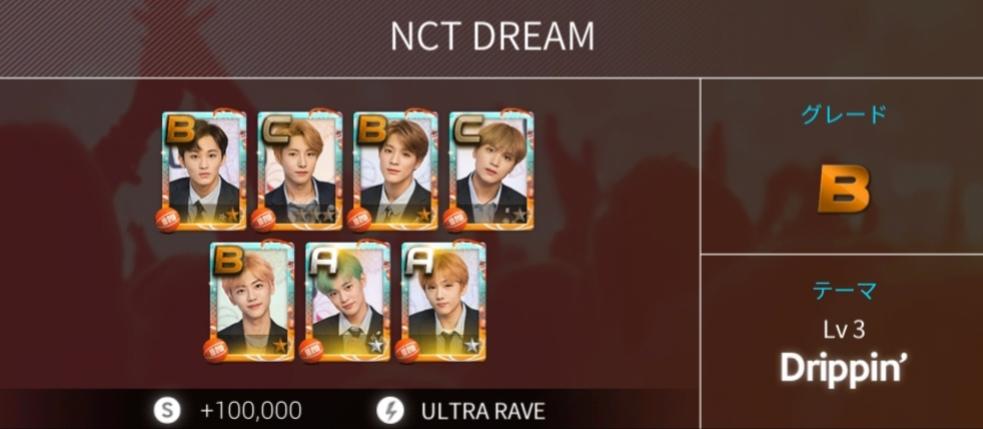Click the large orange B grade icon
This screenshot has height=429, width=983.
(844, 191)
